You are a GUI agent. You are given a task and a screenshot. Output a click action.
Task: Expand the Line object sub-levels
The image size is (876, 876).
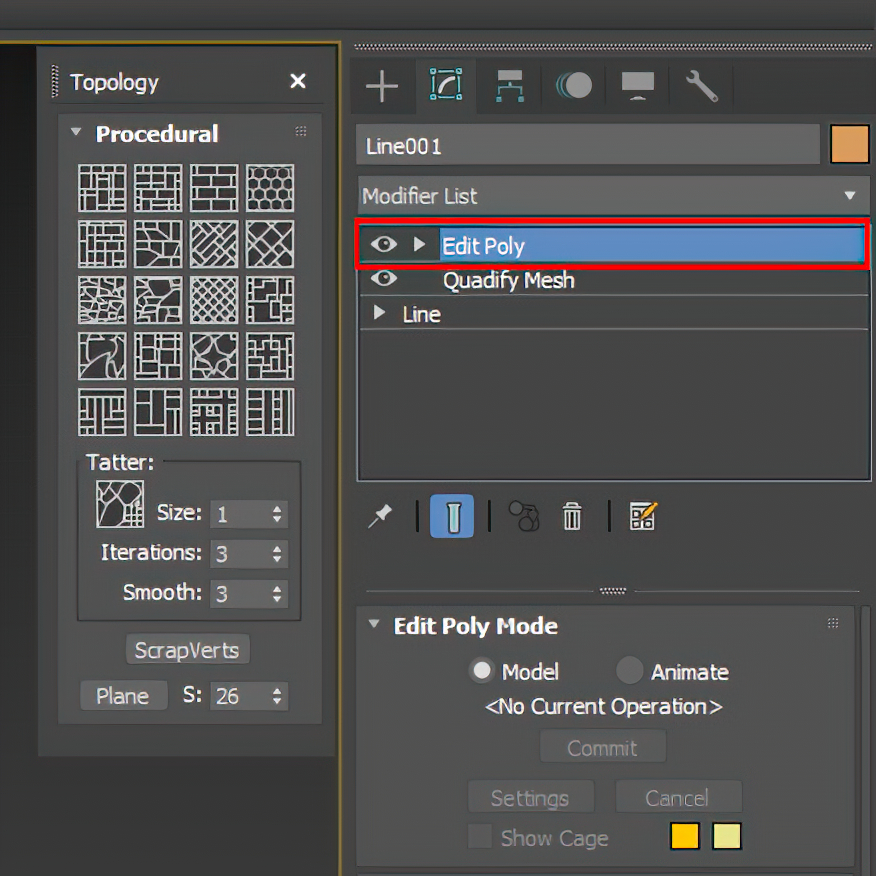pyautogui.click(x=379, y=313)
